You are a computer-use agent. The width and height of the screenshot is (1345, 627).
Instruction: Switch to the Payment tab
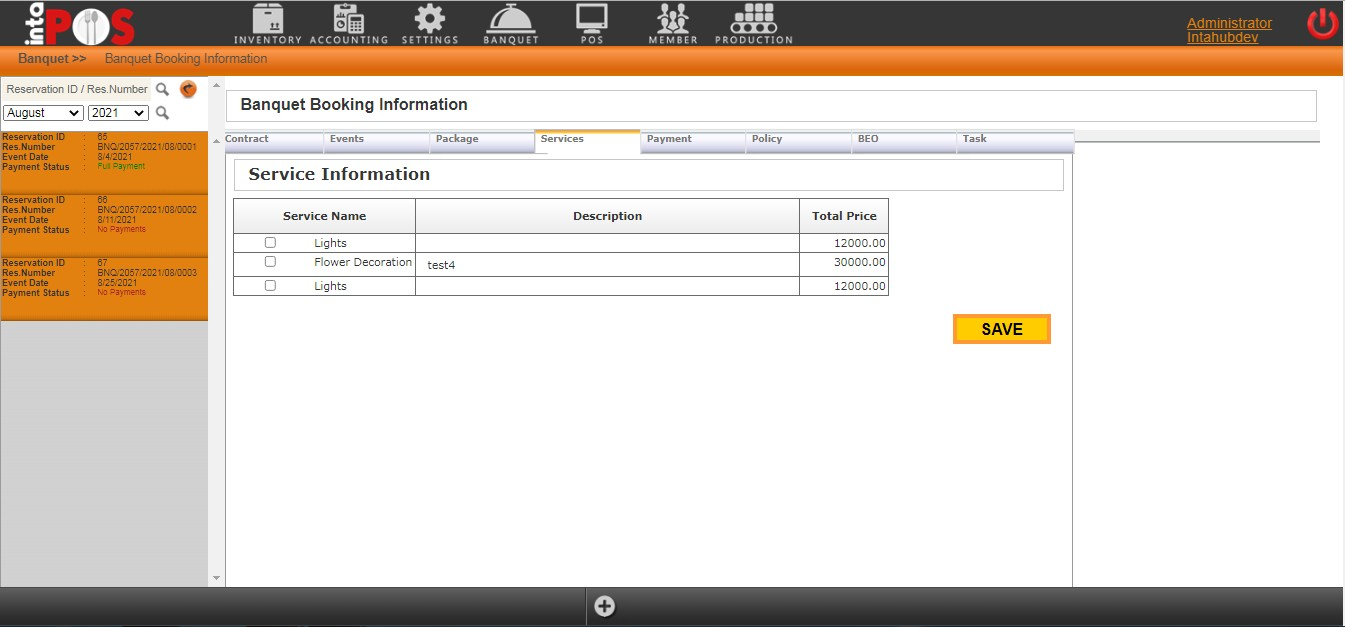click(x=669, y=139)
